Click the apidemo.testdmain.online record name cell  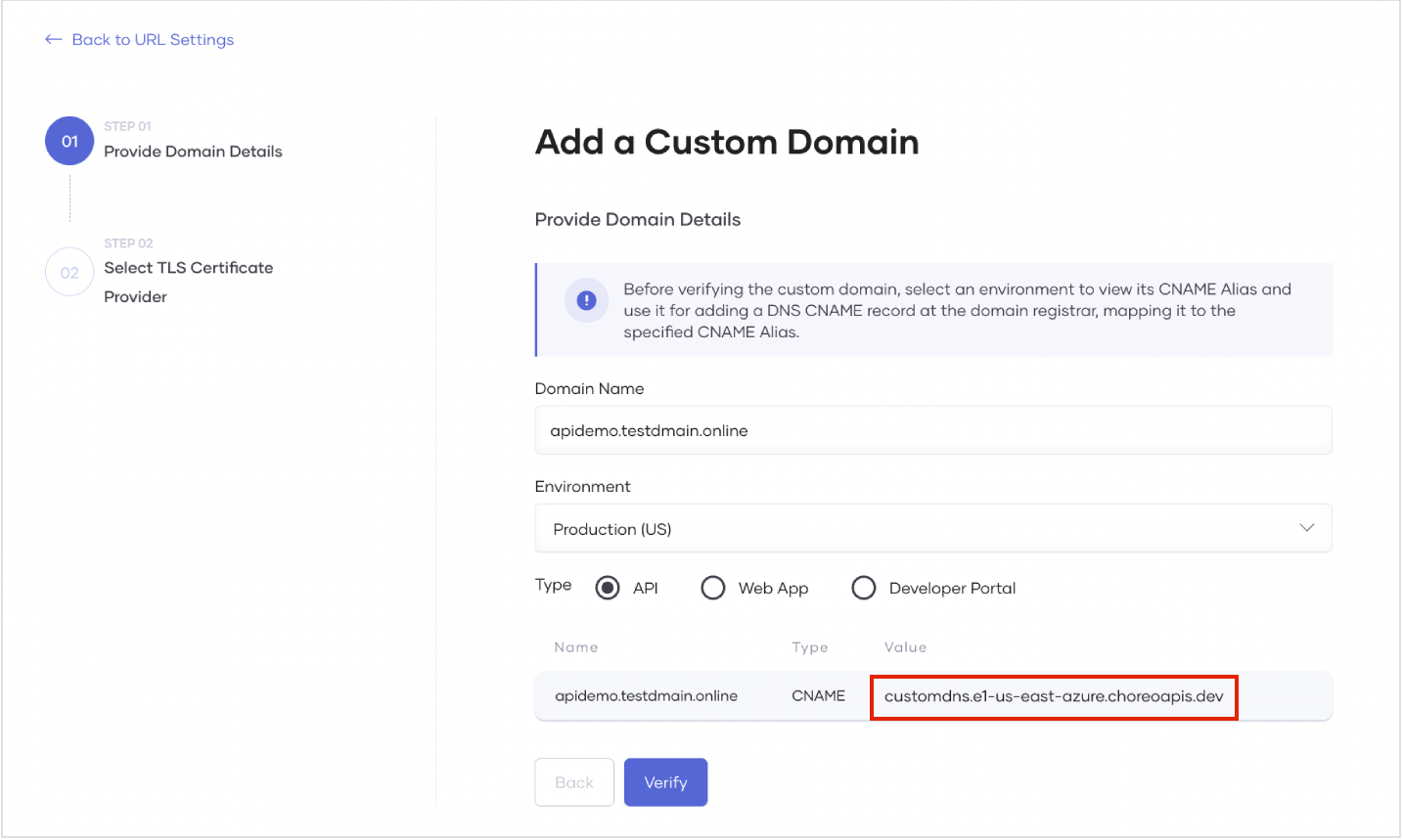pos(646,696)
